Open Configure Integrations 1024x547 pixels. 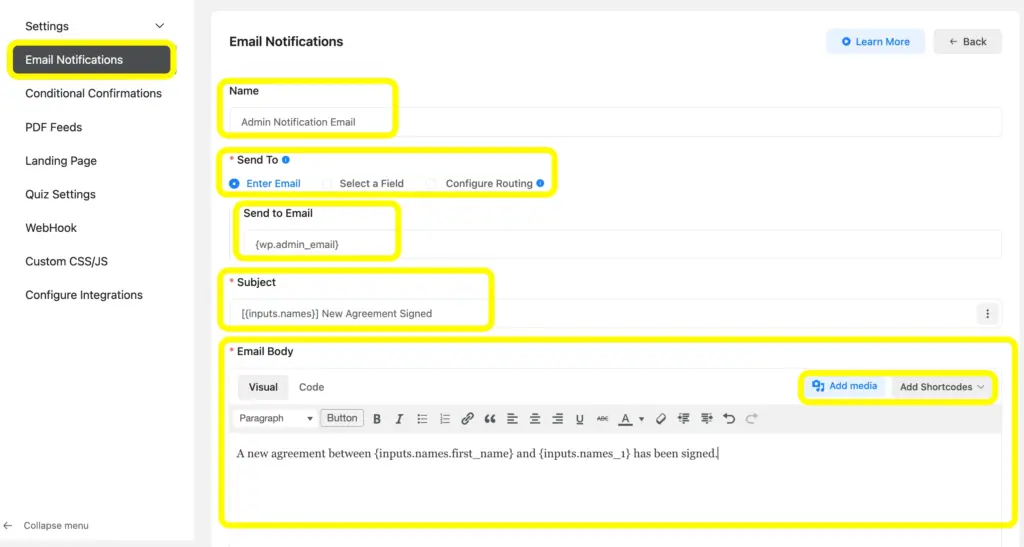tap(84, 295)
